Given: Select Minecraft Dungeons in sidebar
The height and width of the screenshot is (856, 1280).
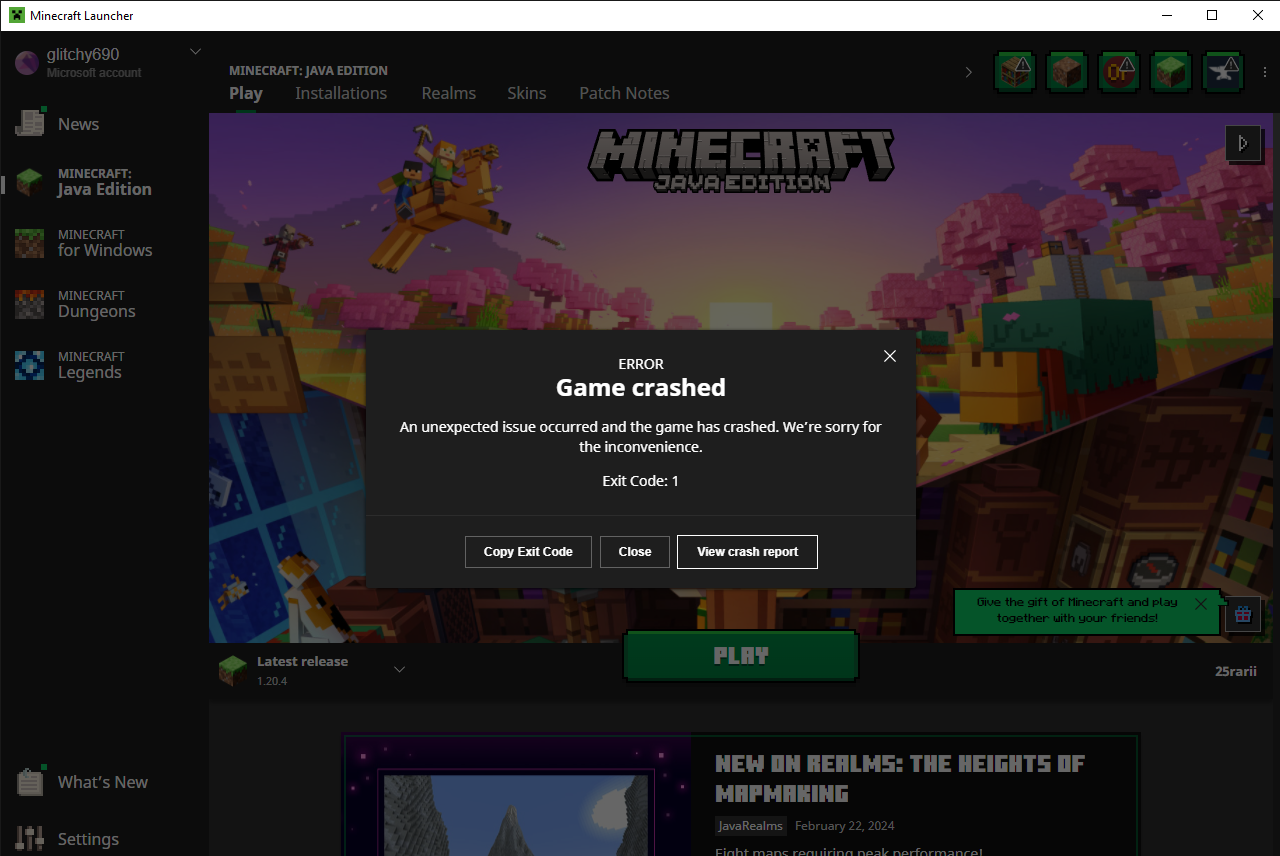Looking at the screenshot, I should [76, 304].
